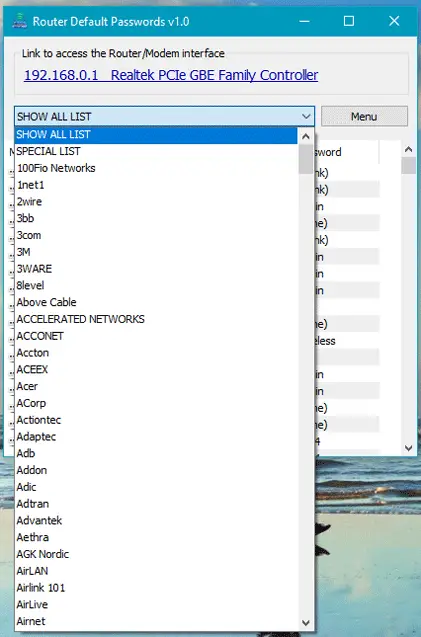
Task: Choose ACorp from the list
Action: click(156, 403)
